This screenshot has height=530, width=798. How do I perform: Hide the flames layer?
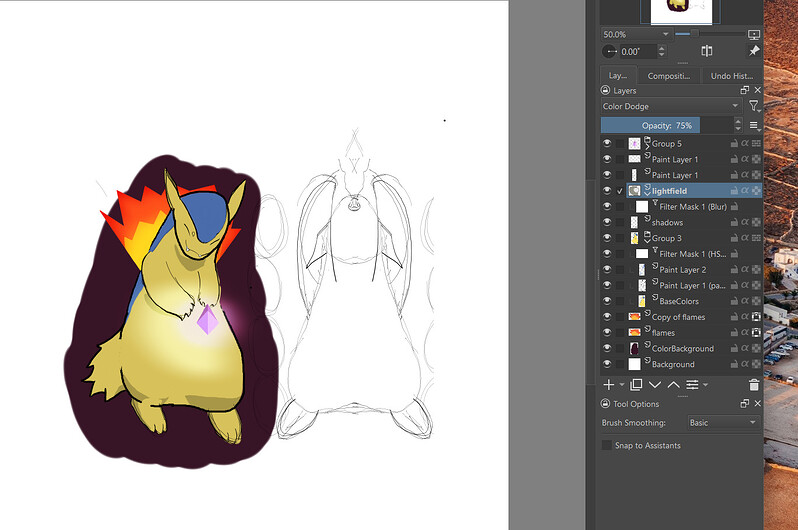point(607,332)
